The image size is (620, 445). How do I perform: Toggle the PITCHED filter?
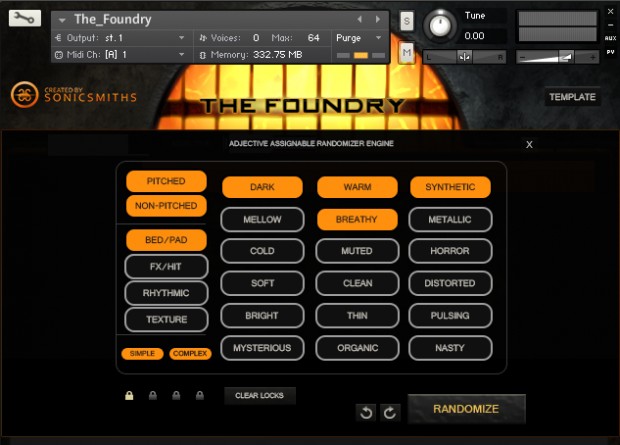(x=166, y=181)
